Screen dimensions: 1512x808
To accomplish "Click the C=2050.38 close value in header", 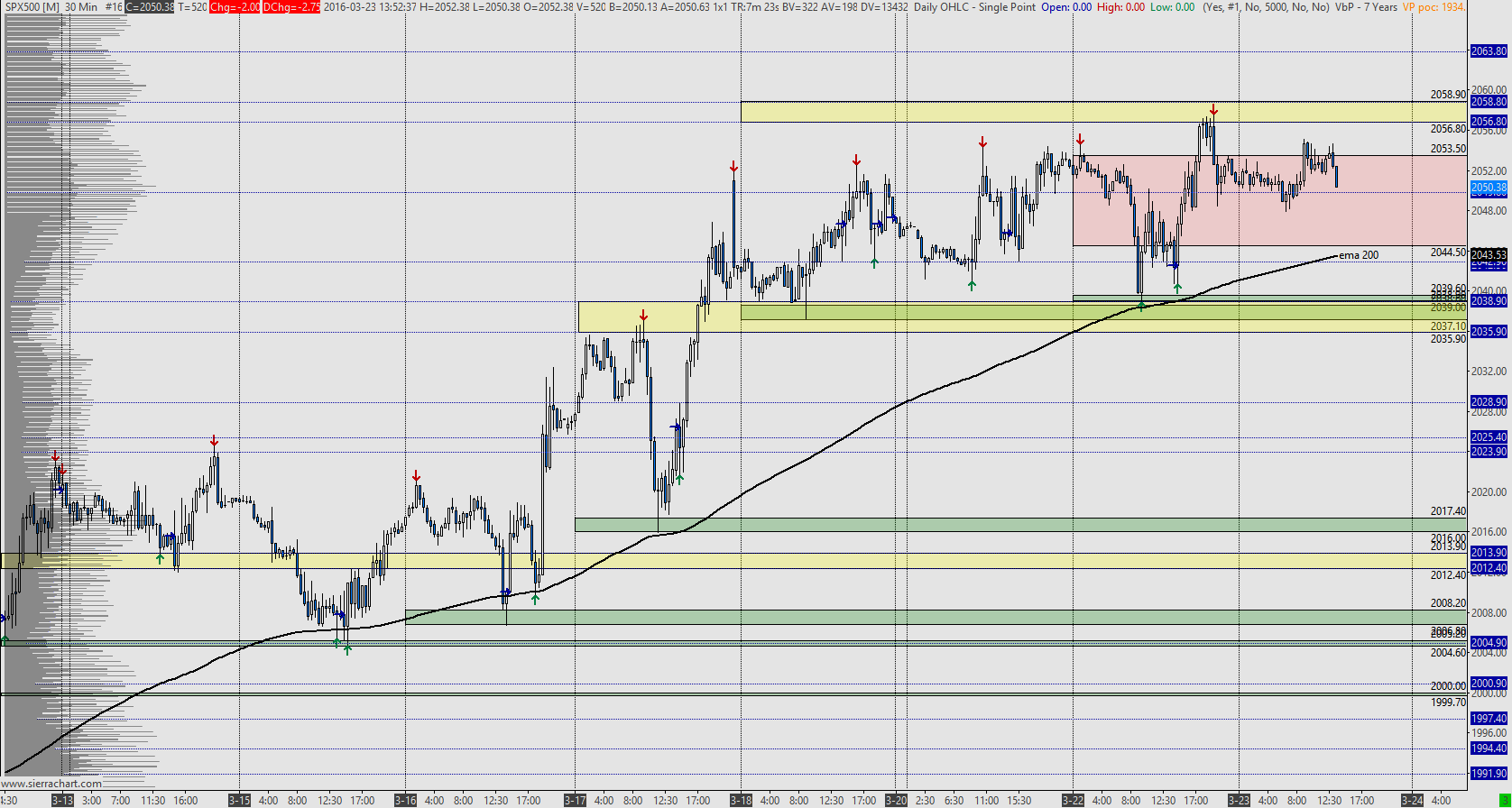I will pos(150,7).
